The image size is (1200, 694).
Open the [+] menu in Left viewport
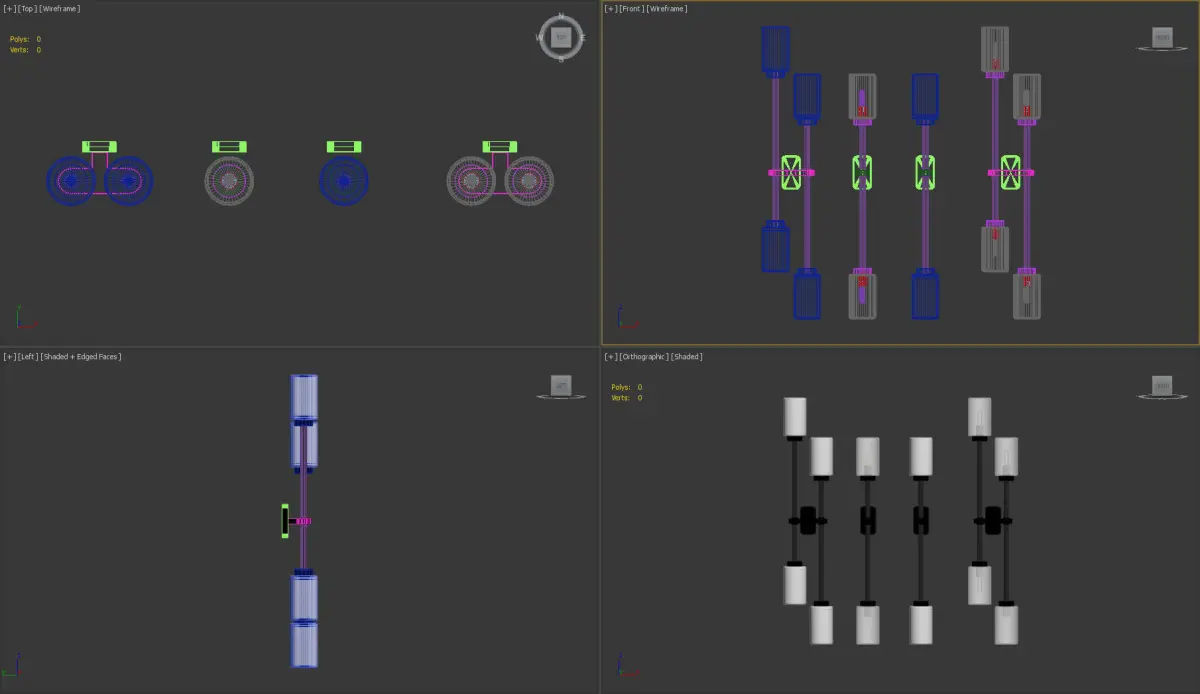tap(9, 357)
